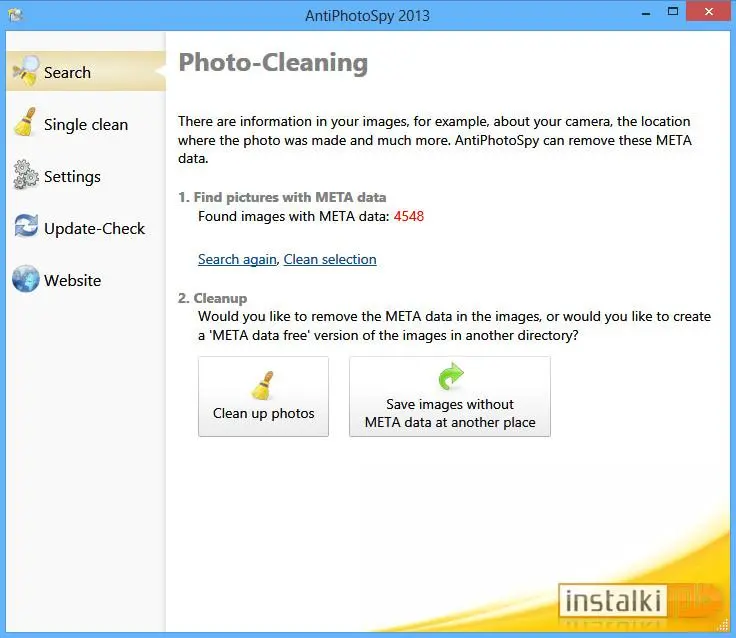Click the Photo-Cleaning heading
The image size is (736, 638).
(273, 63)
